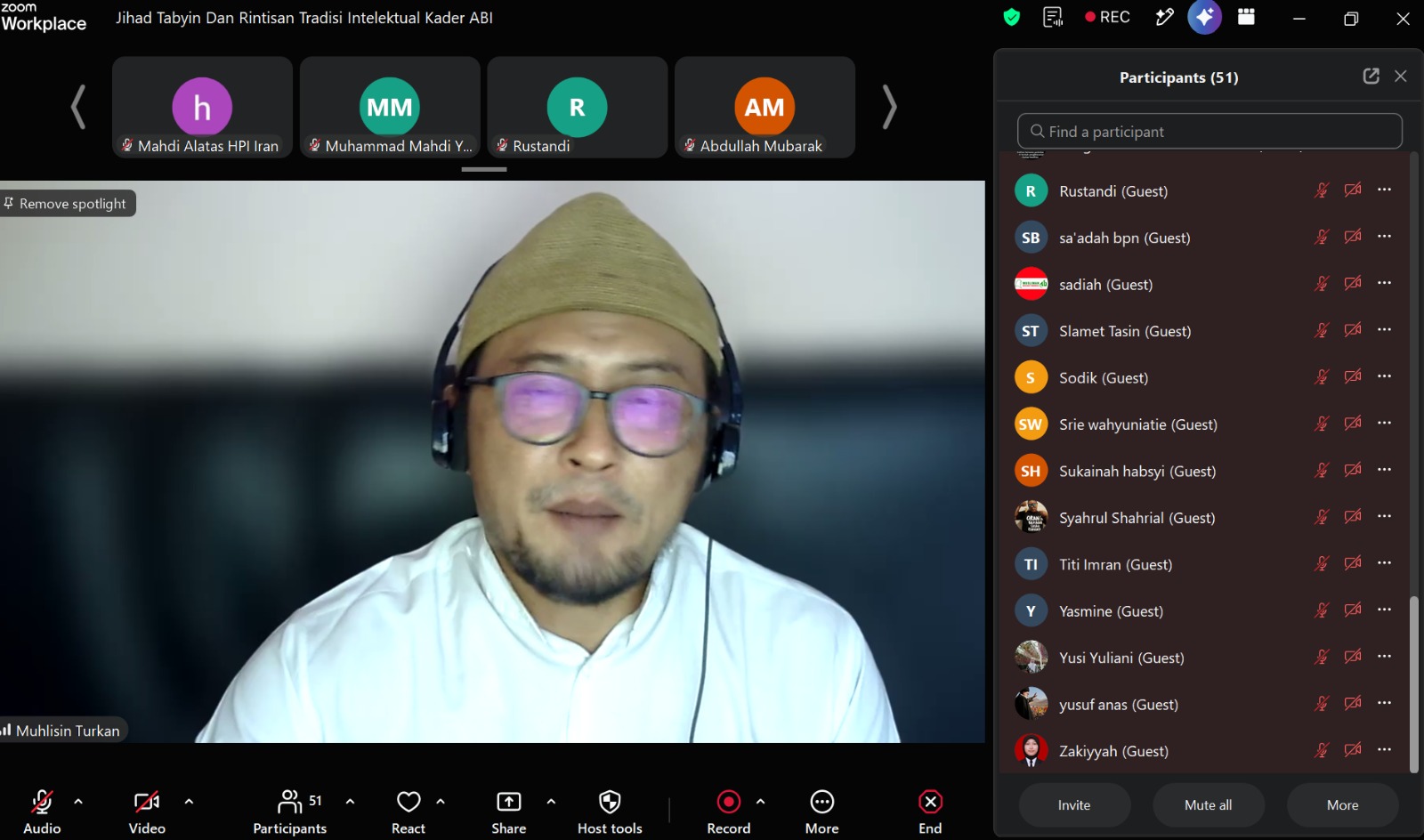Show next participant thumbnails
1424x840 pixels.
(888, 108)
